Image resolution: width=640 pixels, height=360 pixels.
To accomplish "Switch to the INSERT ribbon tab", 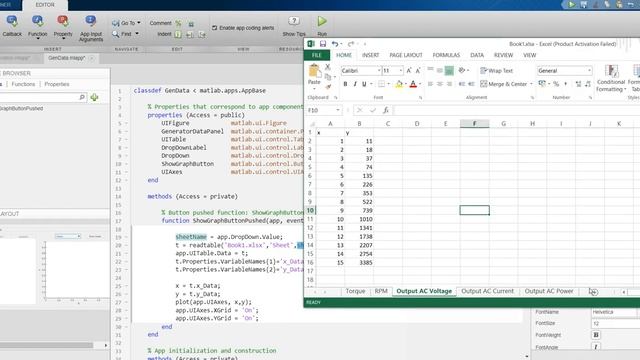I will tap(370, 55).
